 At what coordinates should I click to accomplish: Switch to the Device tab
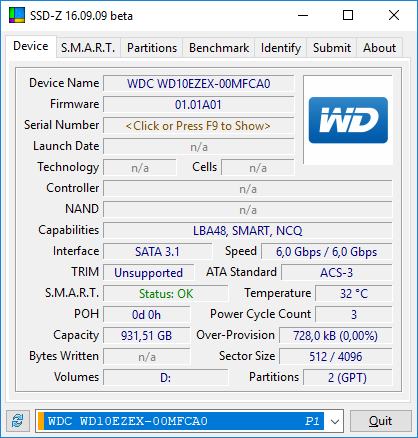pyautogui.click(x=31, y=46)
